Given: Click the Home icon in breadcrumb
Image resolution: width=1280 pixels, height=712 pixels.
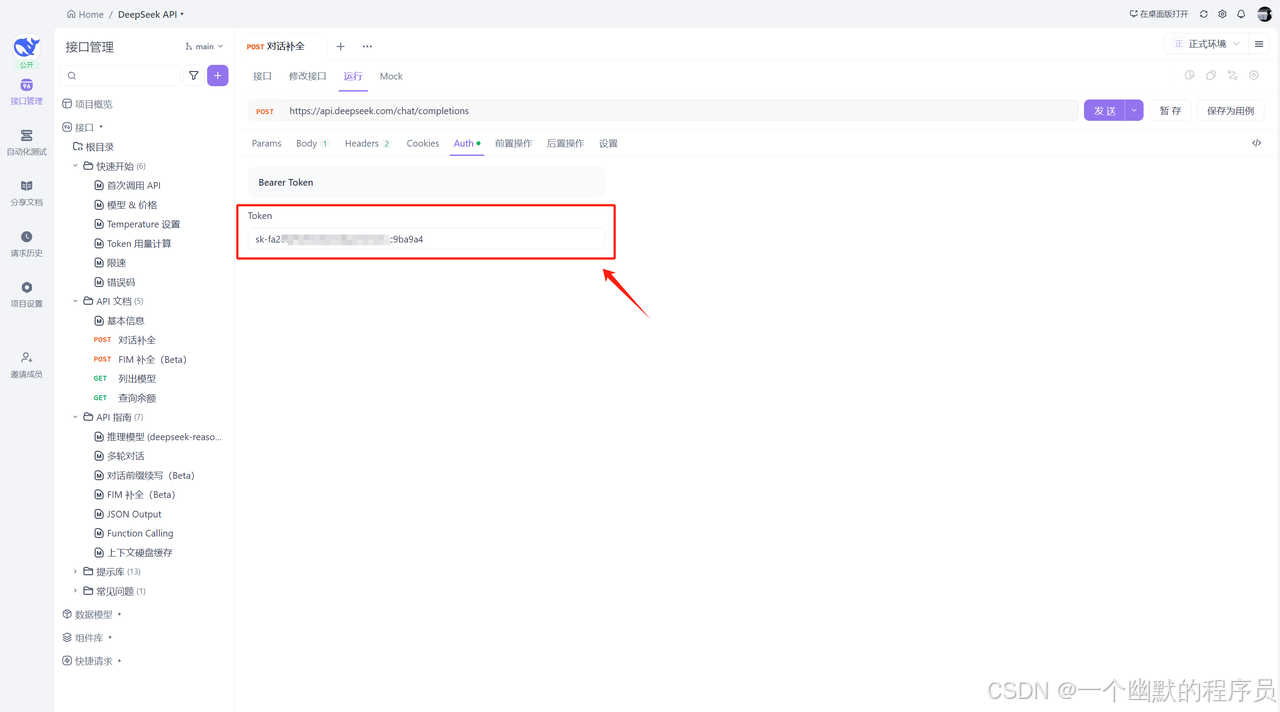Looking at the screenshot, I should point(72,14).
